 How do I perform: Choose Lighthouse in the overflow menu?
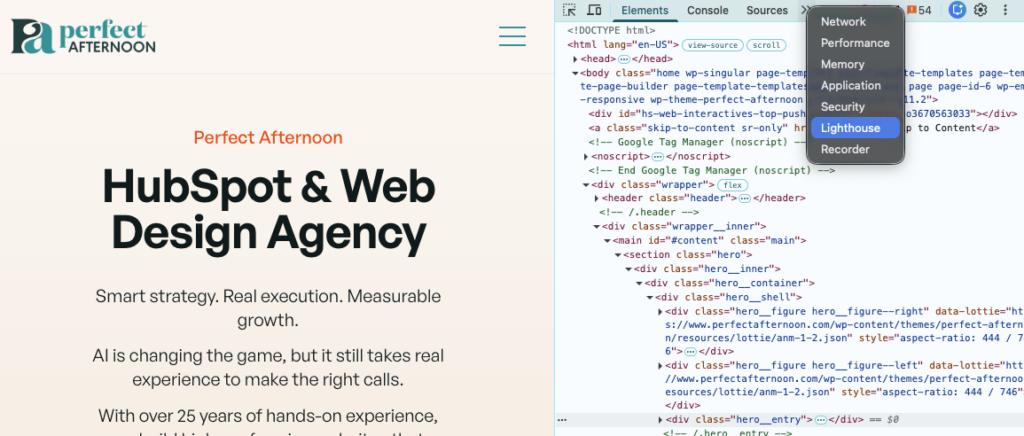pyautogui.click(x=856, y=128)
